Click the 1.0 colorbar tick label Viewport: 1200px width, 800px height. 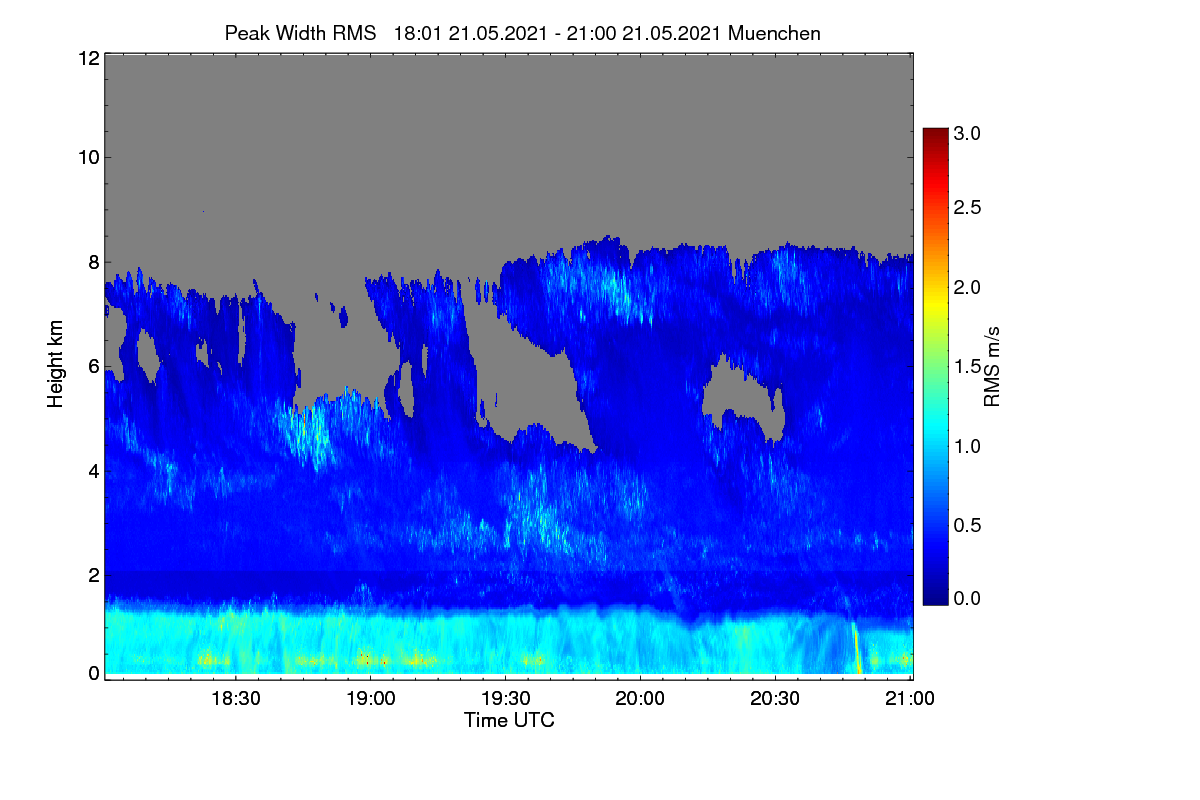tap(967, 445)
